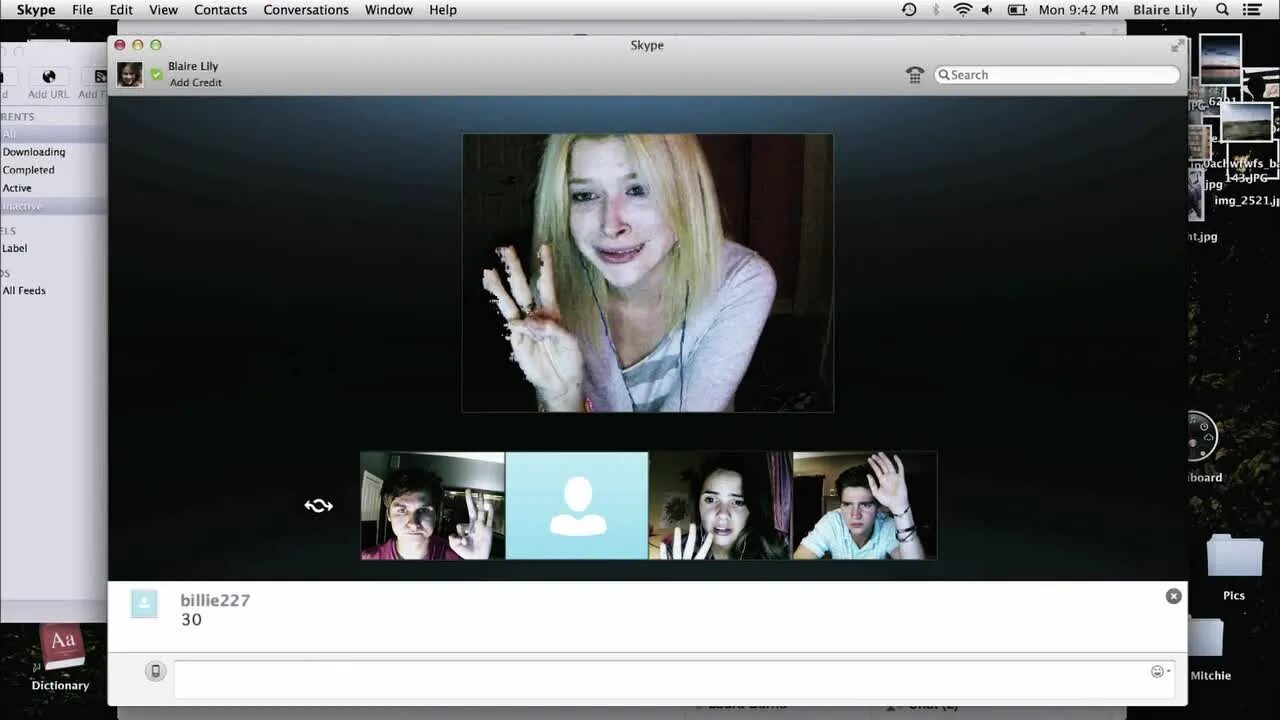Click the billie227 sender name
The image size is (1280, 720).
(x=215, y=600)
